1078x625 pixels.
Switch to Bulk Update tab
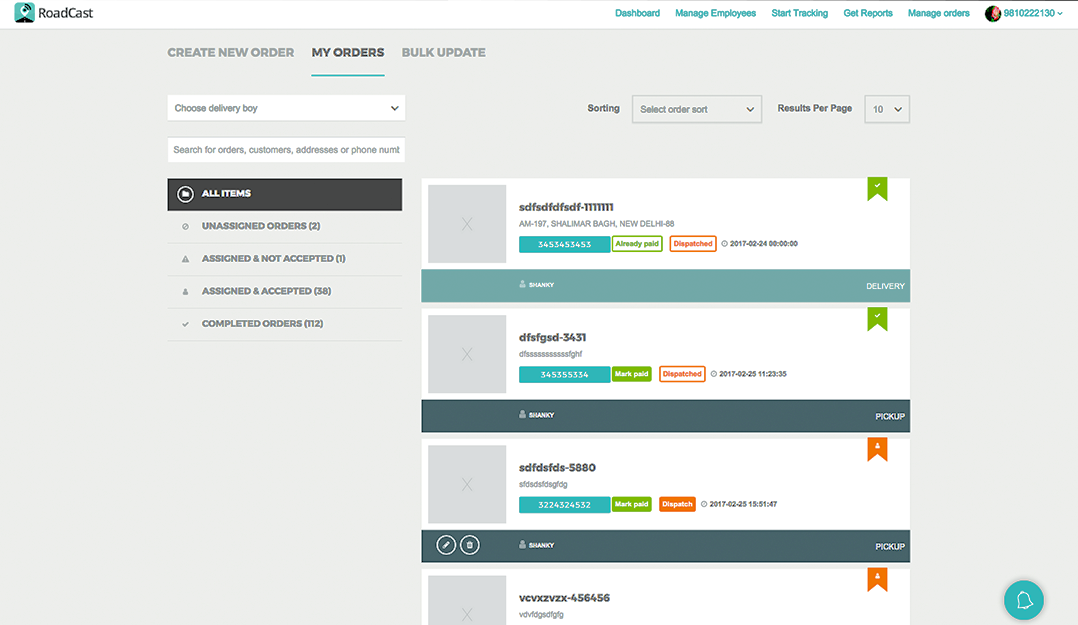pyautogui.click(x=443, y=52)
